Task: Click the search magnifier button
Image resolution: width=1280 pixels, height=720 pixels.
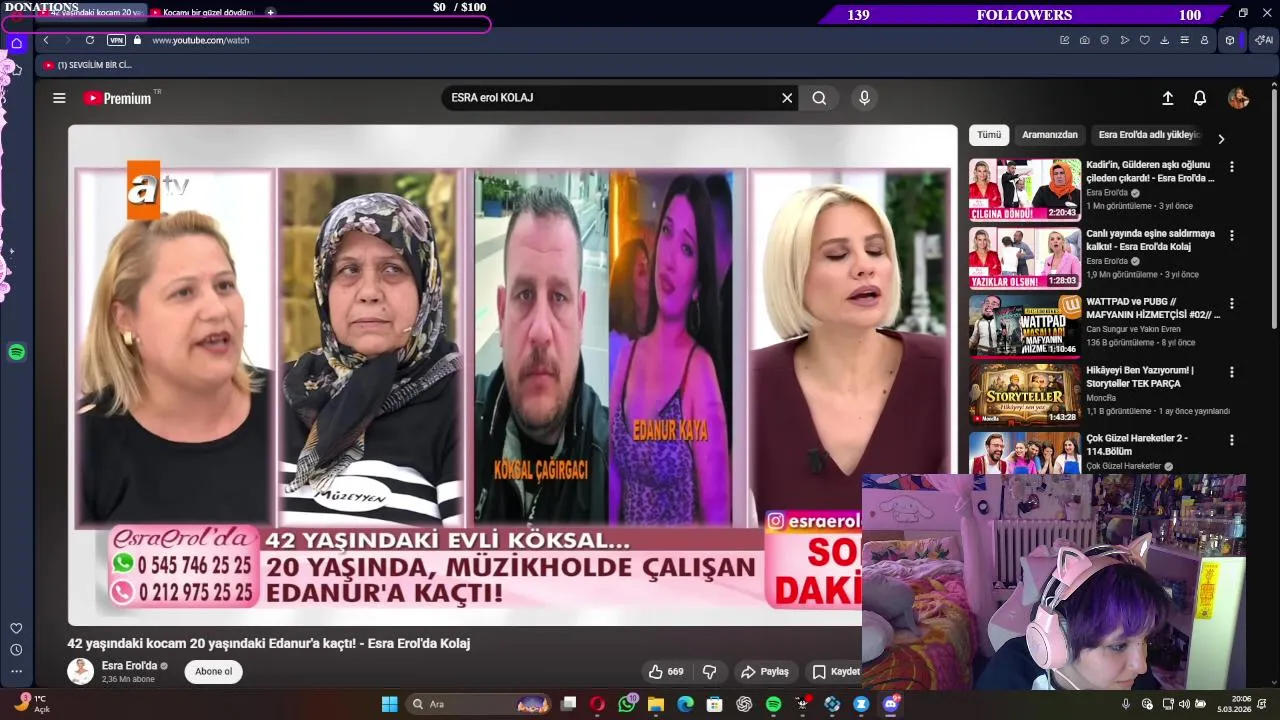Action: 819,98
